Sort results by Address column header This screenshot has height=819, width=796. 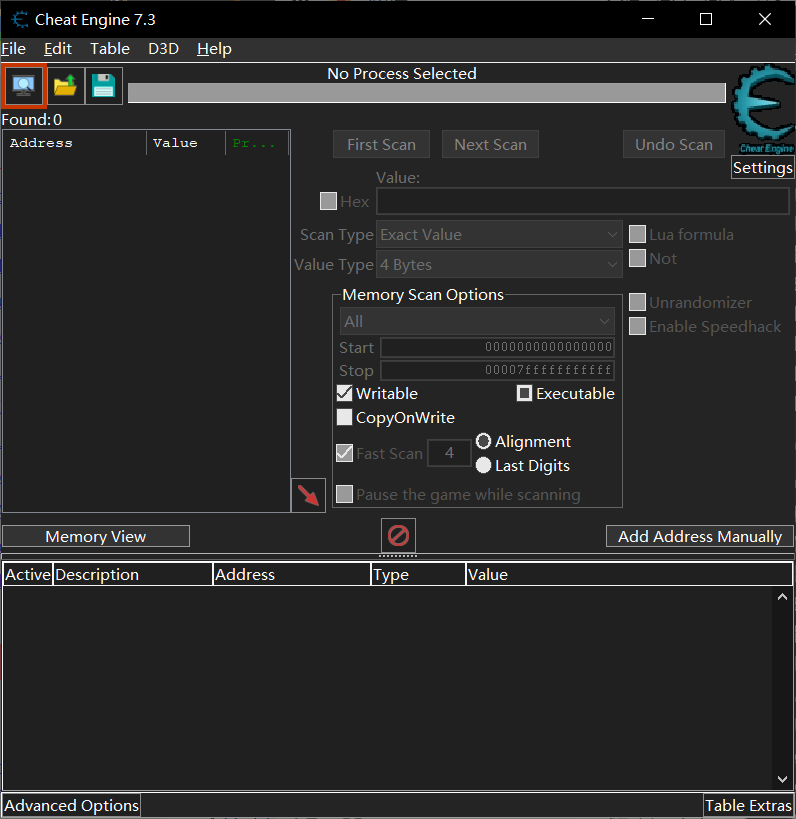pos(75,143)
